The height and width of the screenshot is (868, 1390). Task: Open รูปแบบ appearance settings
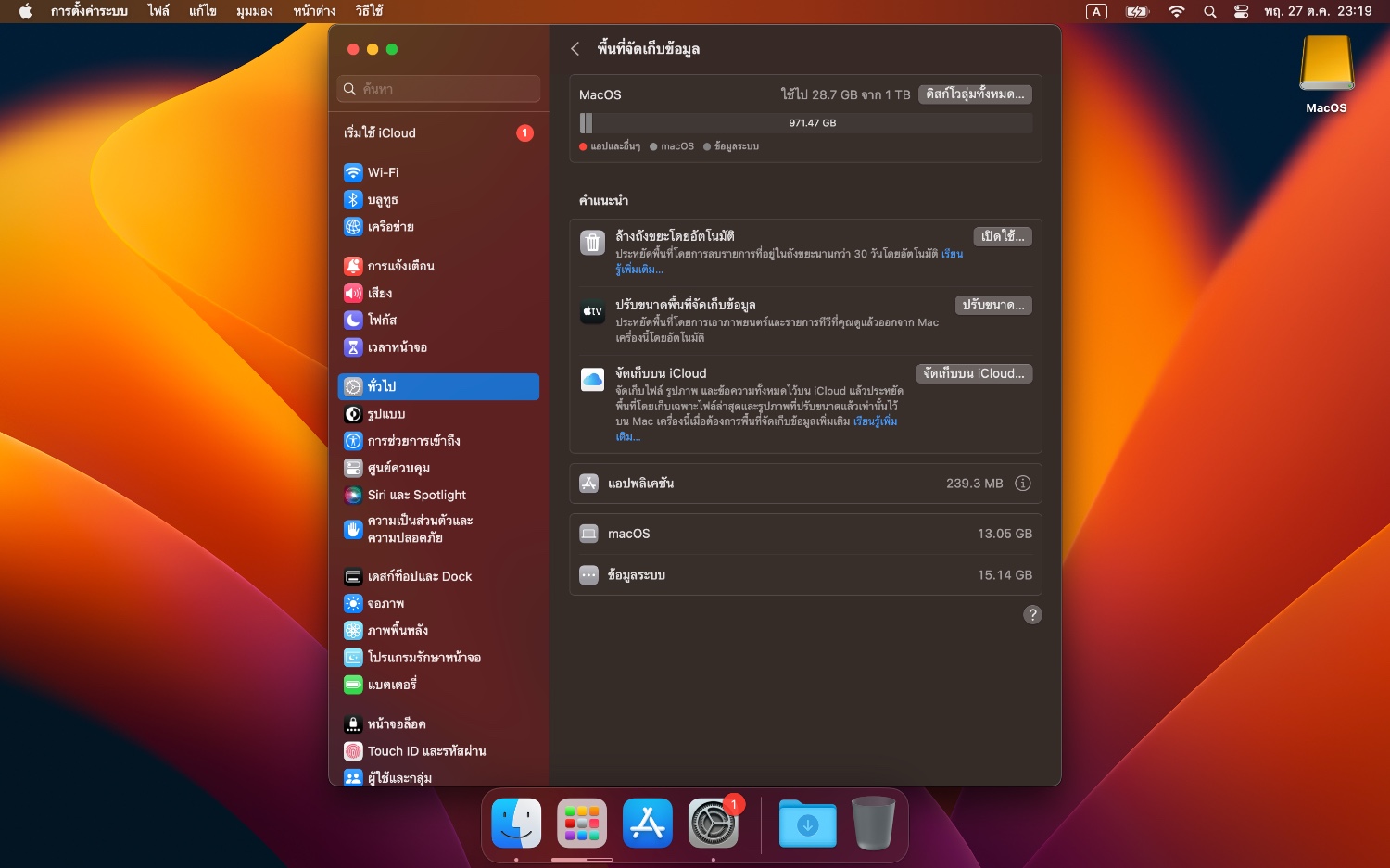tap(438, 414)
